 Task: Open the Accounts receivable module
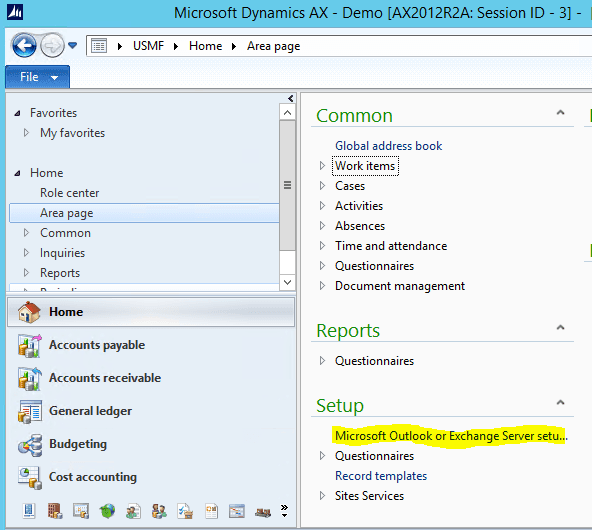click(x=151, y=378)
